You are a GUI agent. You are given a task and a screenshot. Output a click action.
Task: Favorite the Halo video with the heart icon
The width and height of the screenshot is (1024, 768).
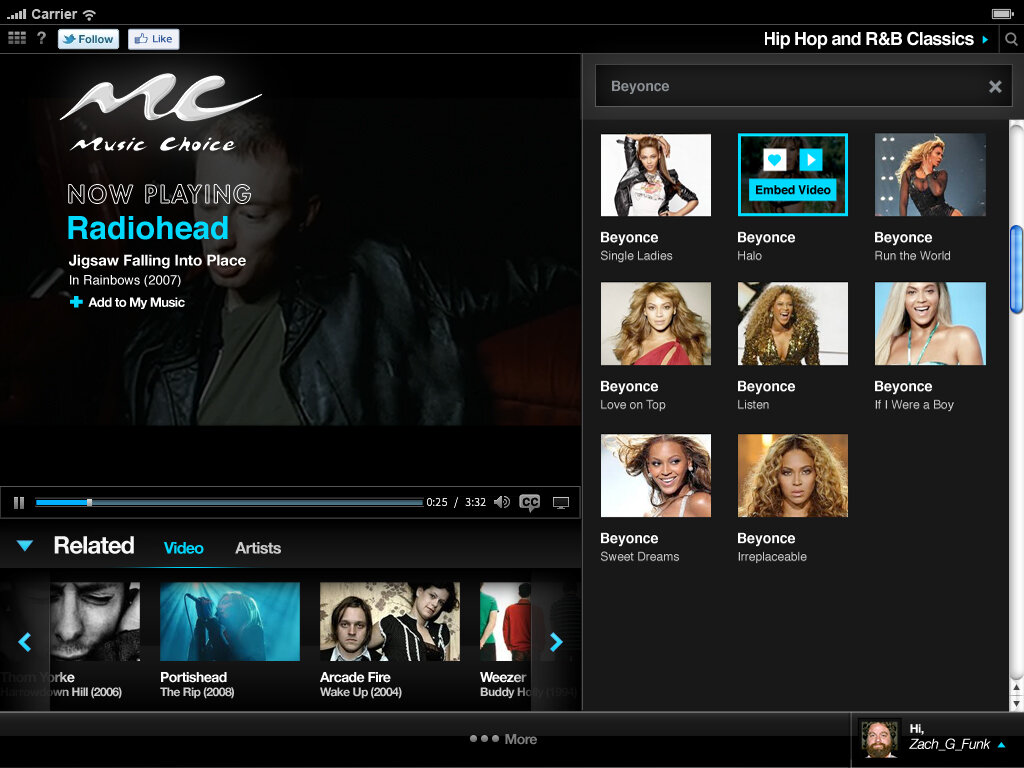pos(775,159)
